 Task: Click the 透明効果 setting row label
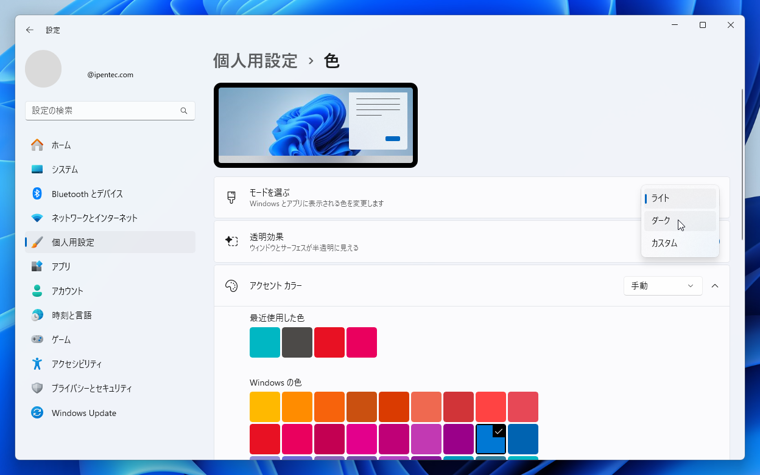click(x=266, y=237)
